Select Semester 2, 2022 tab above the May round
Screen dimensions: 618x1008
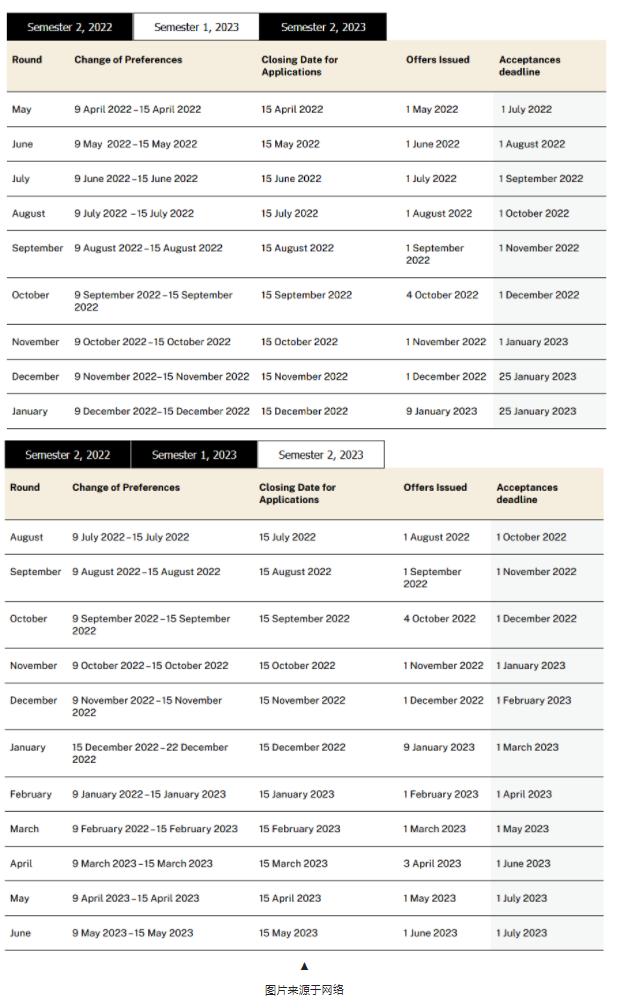(x=69, y=27)
